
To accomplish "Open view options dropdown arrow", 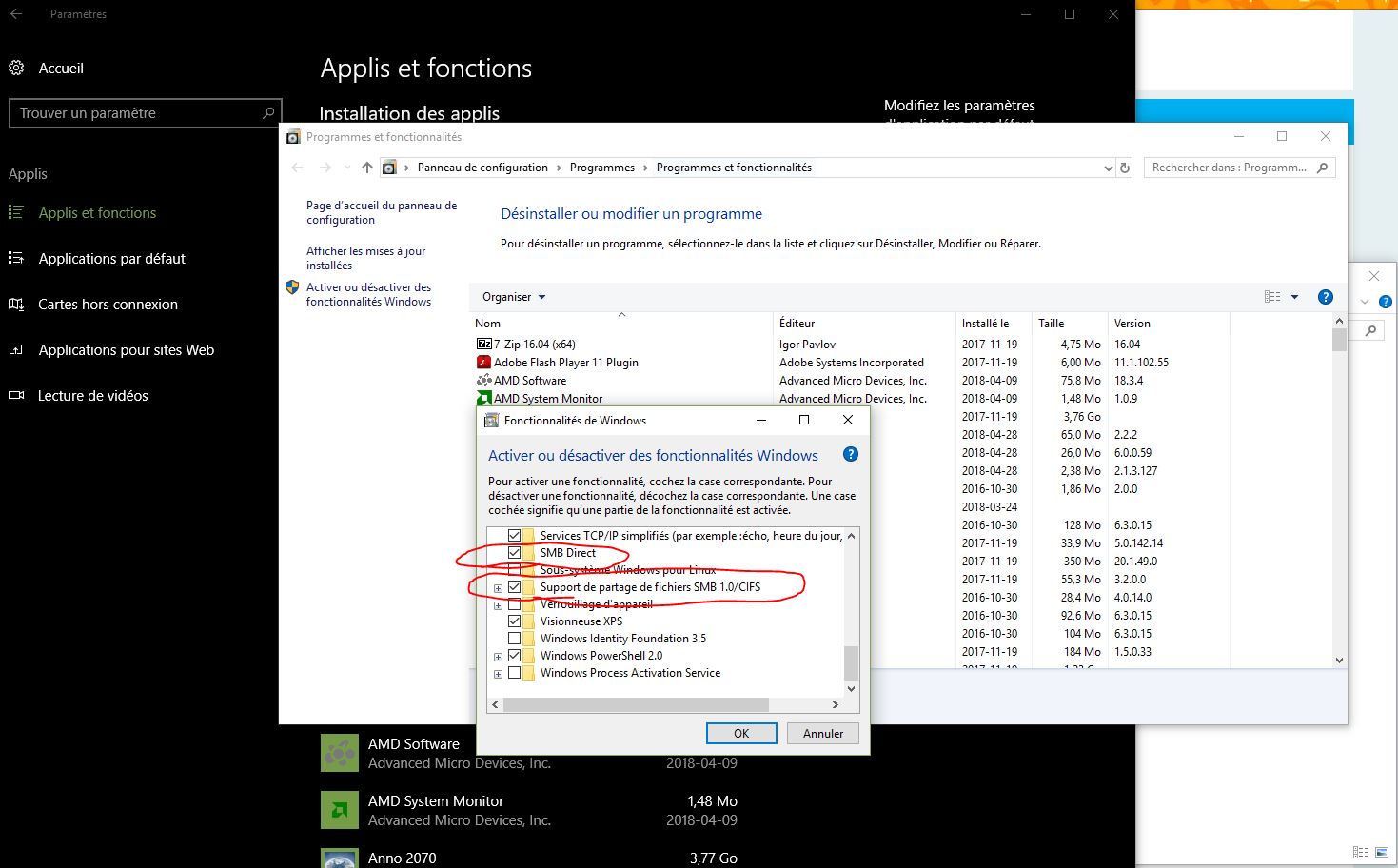I will click(x=1294, y=297).
